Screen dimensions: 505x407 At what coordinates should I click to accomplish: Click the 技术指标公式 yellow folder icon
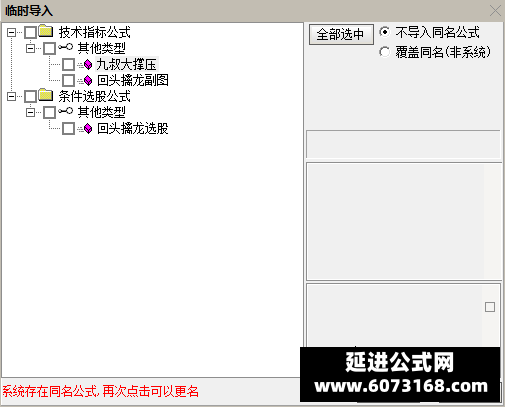coord(46,31)
